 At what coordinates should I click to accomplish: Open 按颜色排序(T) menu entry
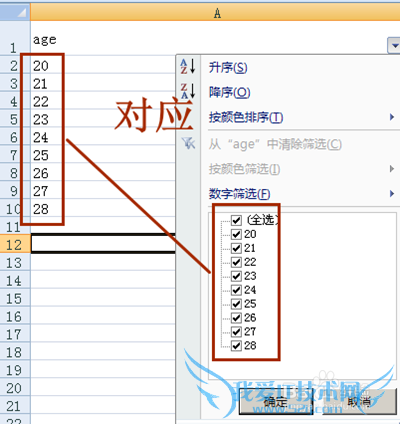pyautogui.click(x=246, y=117)
